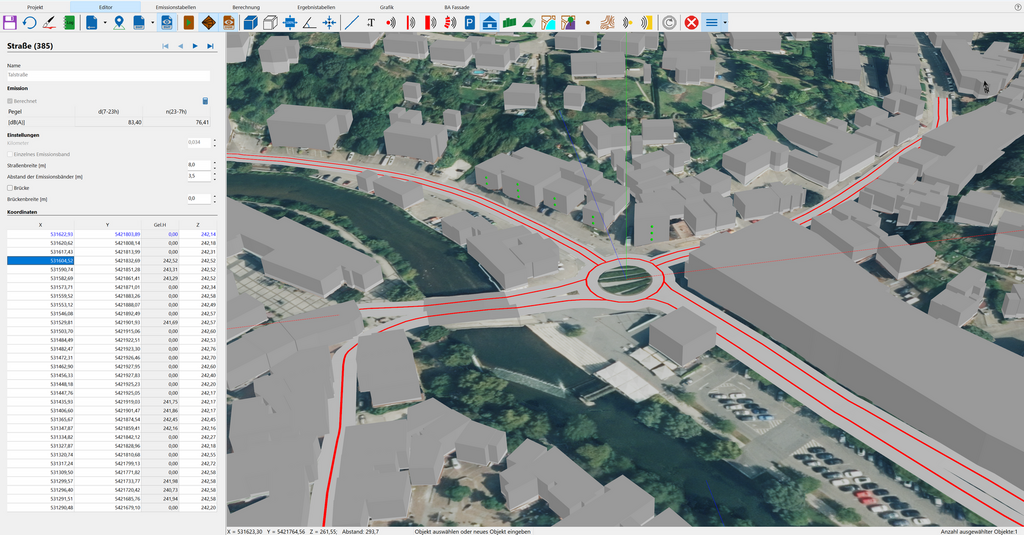Jump to the first object record
The image size is (1024, 535).
(x=165, y=46)
